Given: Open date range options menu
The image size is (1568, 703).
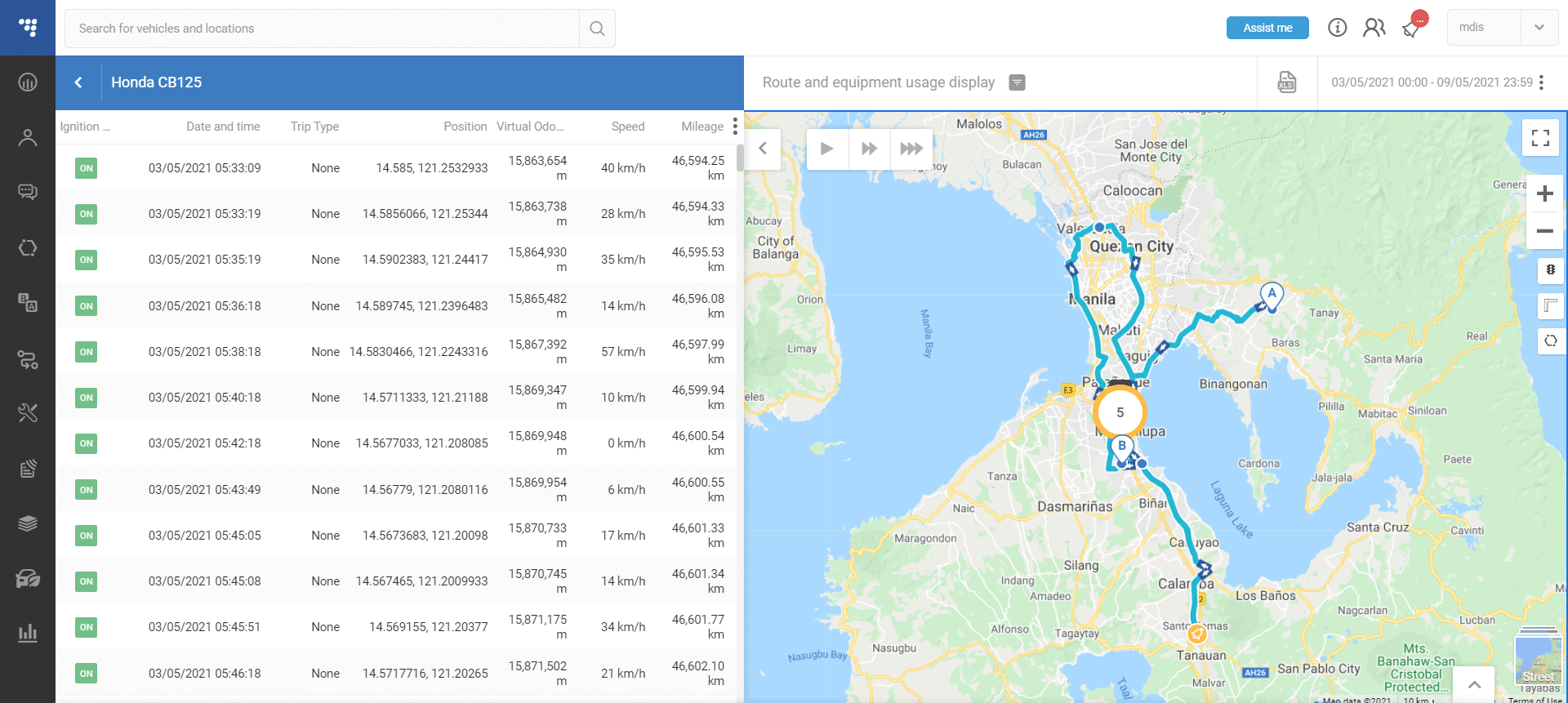Looking at the screenshot, I should click(1541, 82).
